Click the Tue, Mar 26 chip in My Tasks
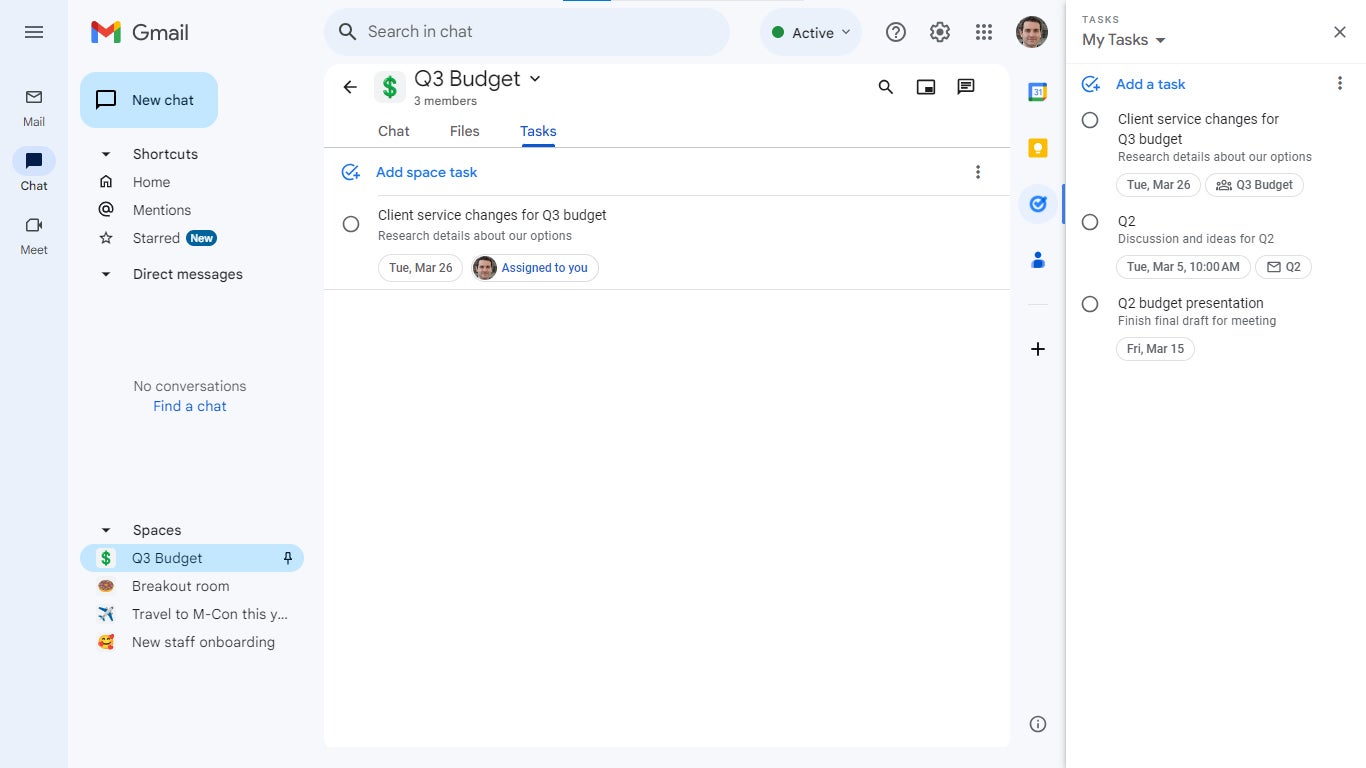1366x768 pixels. (1158, 185)
